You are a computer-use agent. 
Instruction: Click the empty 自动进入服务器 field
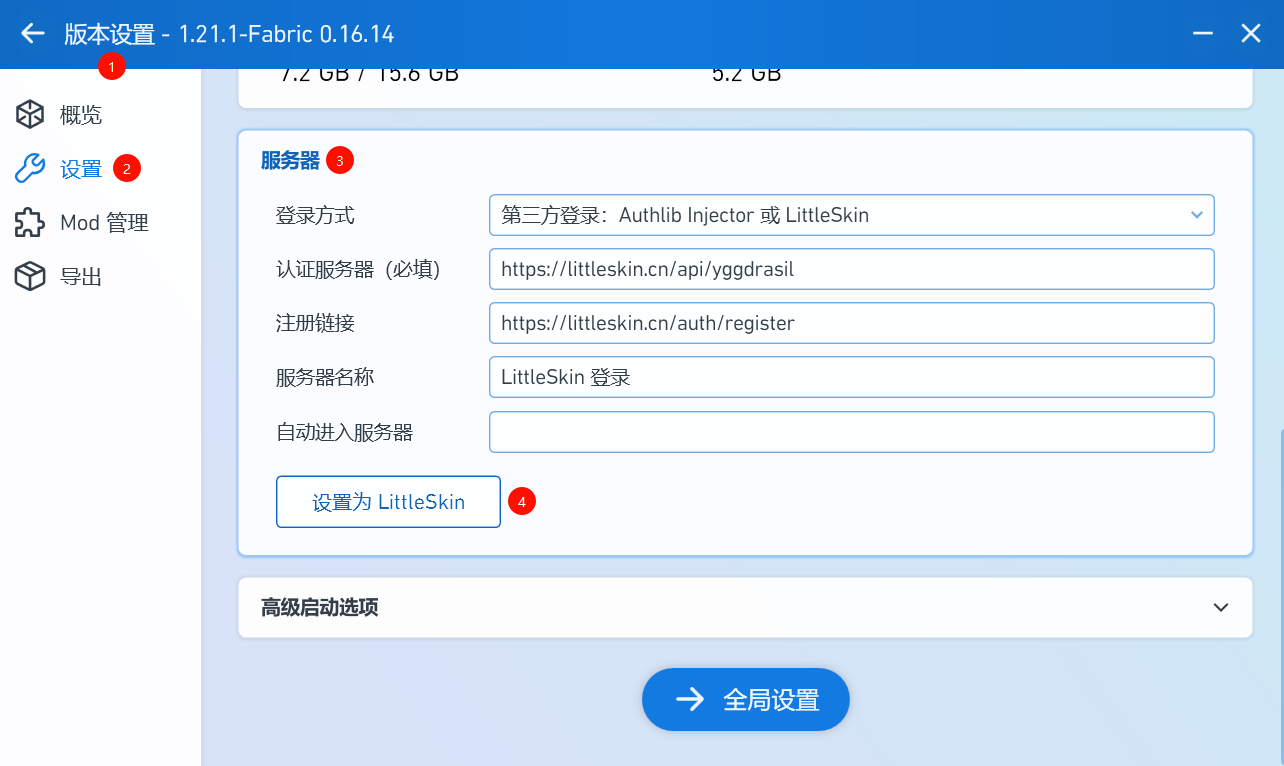[x=851, y=432]
